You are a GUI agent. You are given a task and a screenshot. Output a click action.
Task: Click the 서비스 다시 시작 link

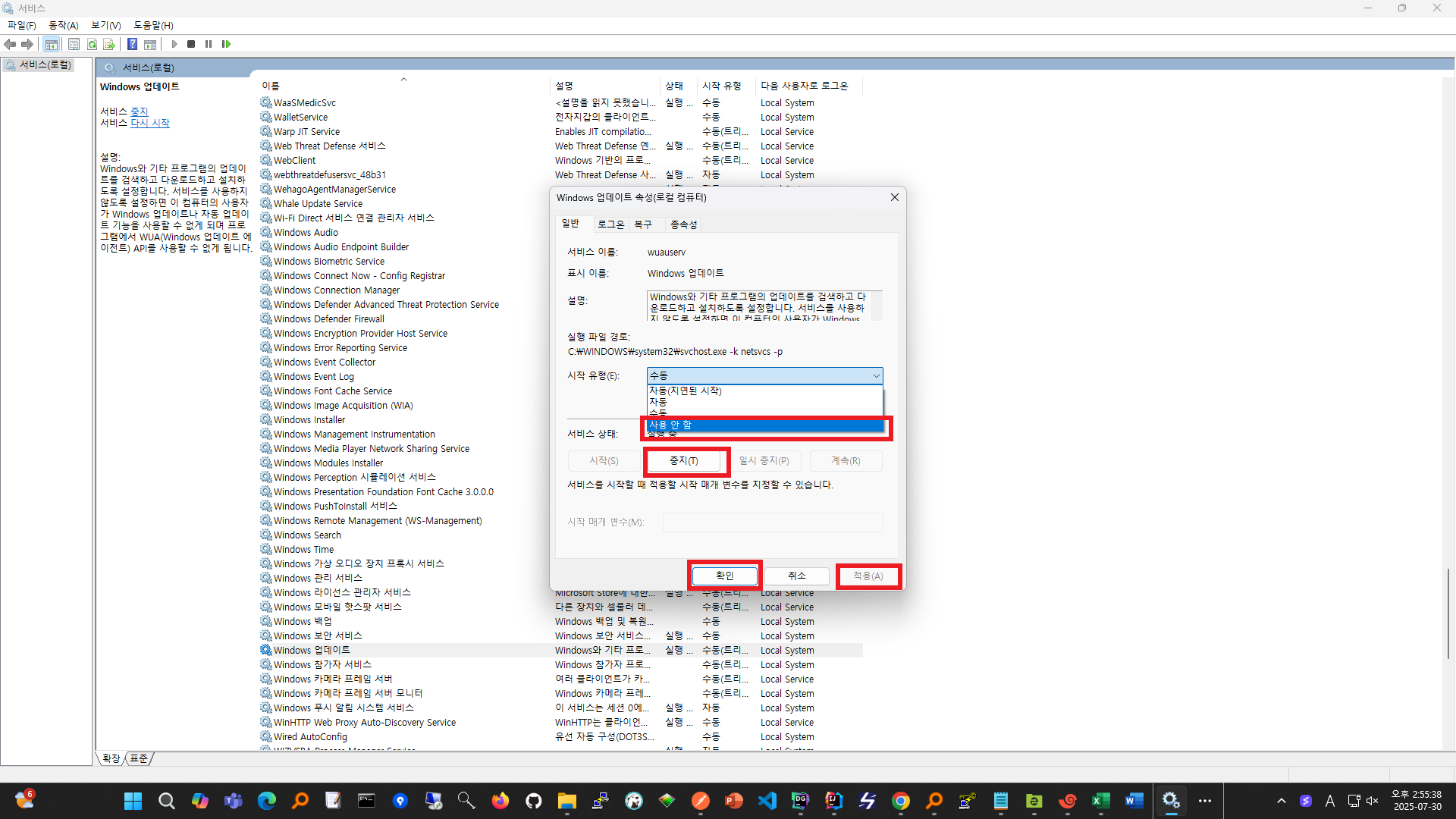(150, 123)
